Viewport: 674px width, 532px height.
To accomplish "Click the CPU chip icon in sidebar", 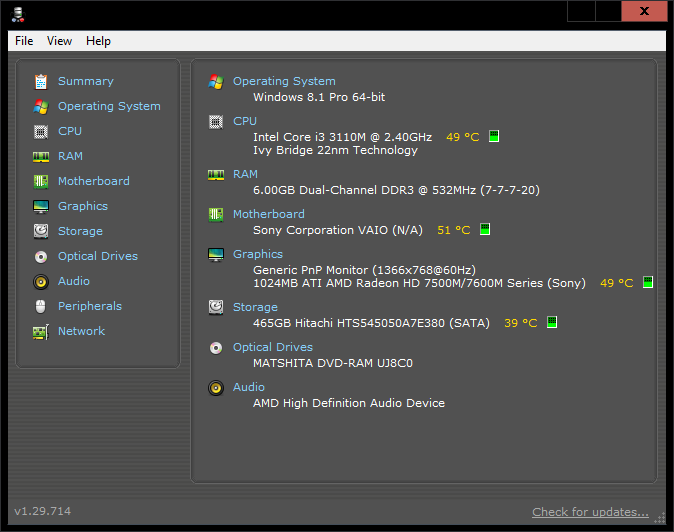I will tap(41, 131).
